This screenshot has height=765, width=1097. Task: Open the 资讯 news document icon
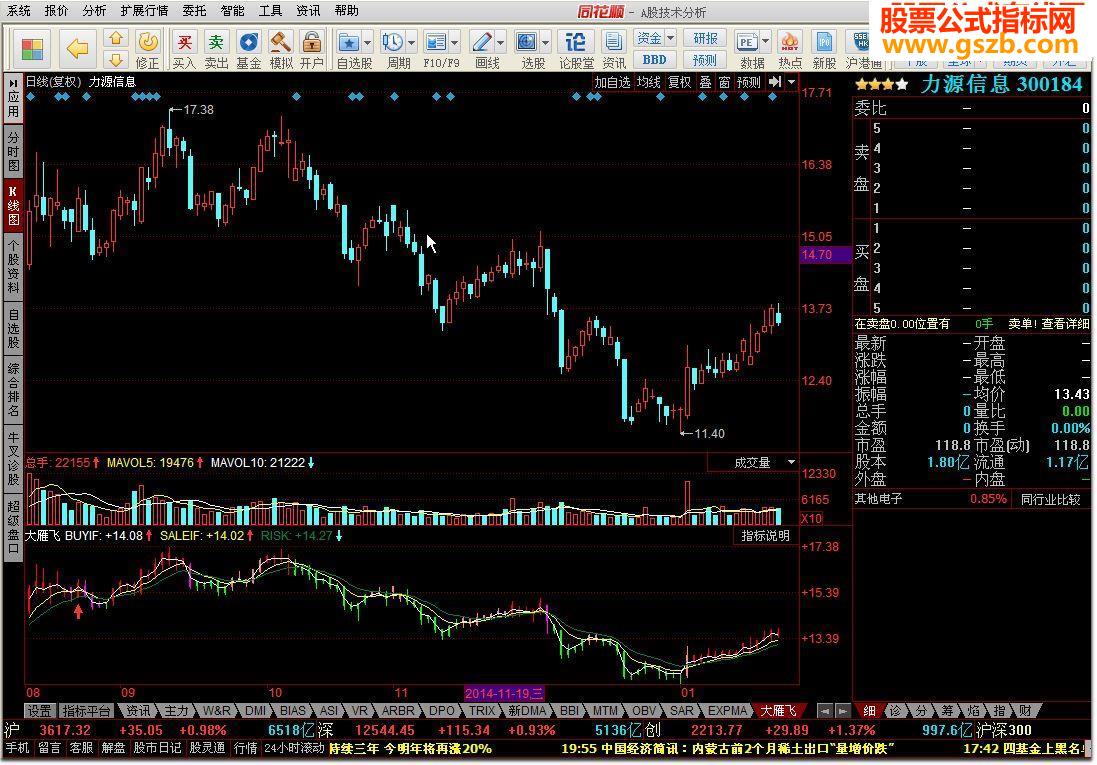(614, 42)
